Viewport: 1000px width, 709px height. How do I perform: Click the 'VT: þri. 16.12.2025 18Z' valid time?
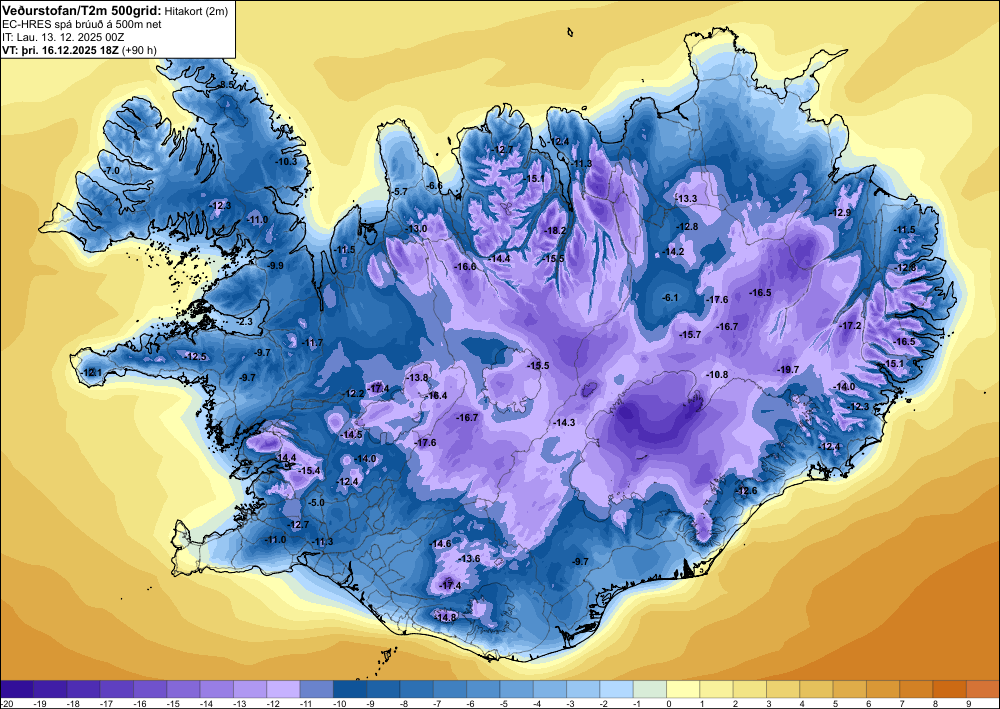tap(60, 50)
